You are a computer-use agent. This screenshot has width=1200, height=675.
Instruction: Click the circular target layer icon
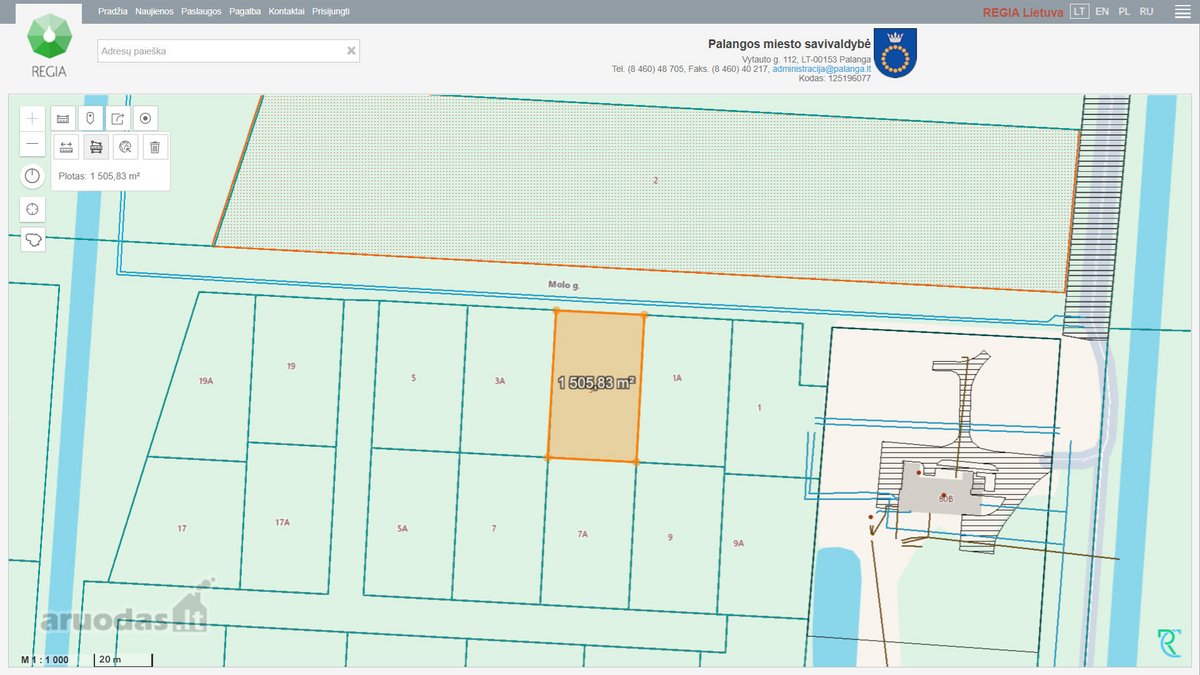point(146,118)
